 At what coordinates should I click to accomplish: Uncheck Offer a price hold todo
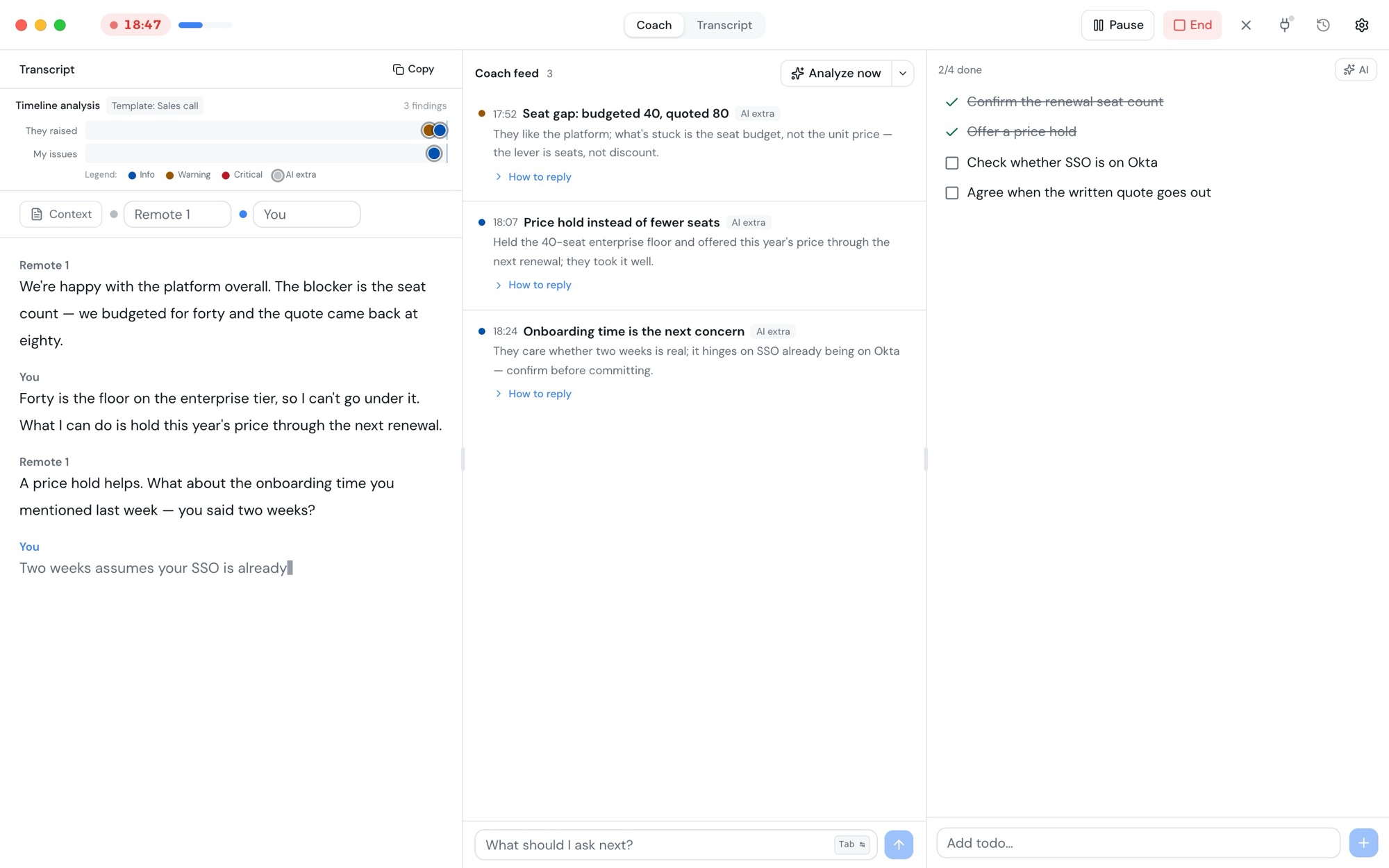point(951,132)
